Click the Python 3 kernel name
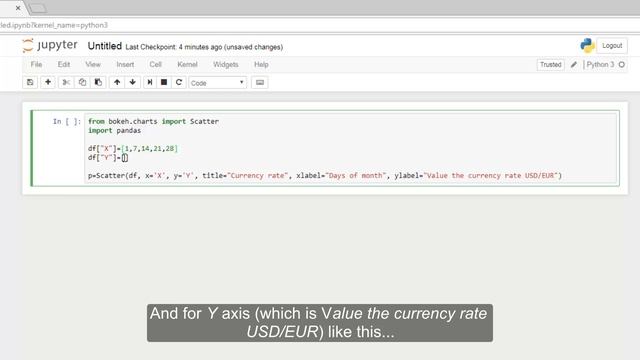 click(600, 64)
